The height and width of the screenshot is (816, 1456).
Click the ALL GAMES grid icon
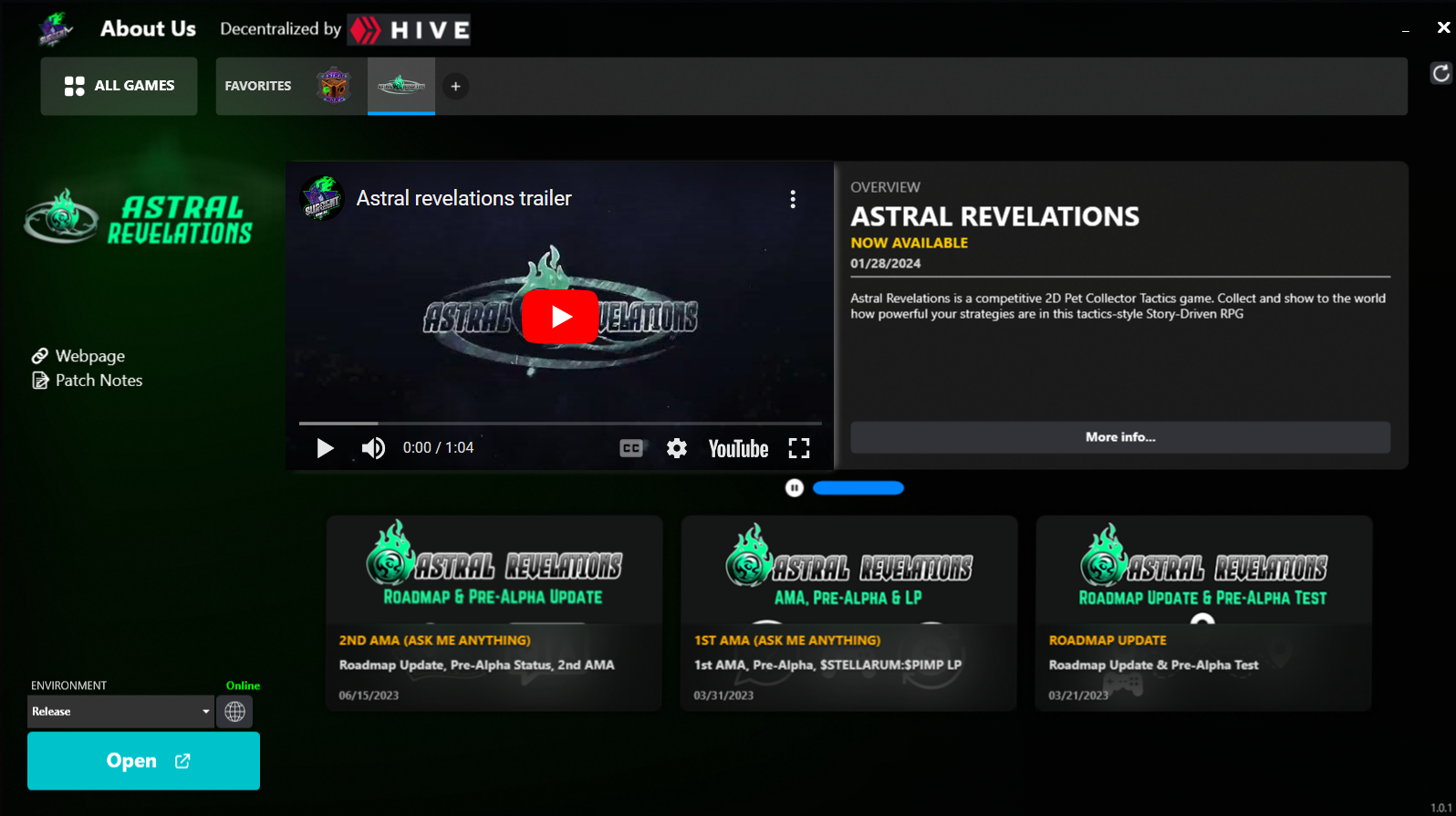point(74,86)
